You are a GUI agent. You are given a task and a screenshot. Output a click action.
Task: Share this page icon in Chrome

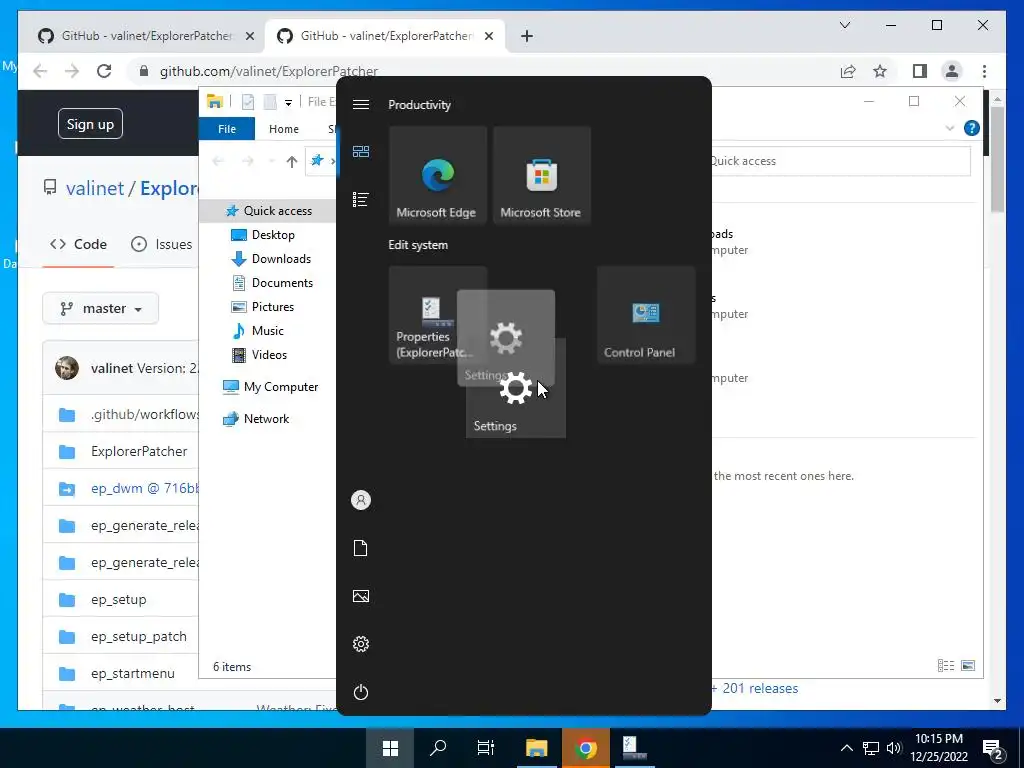point(848,71)
